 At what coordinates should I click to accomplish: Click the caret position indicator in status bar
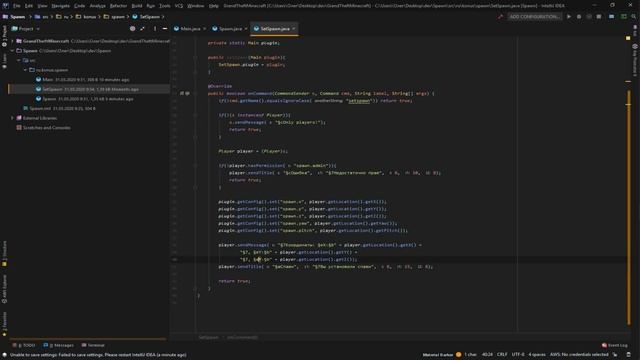[x=487, y=355]
